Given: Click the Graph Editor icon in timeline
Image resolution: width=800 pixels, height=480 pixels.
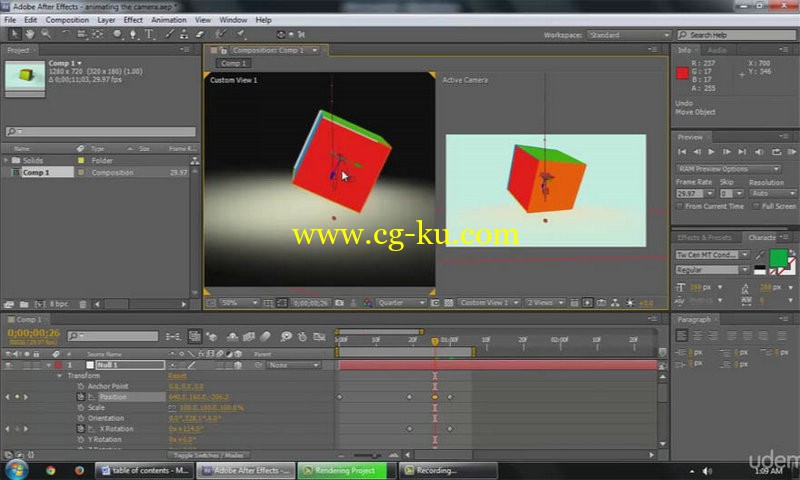Looking at the screenshot, I should [319, 336].
